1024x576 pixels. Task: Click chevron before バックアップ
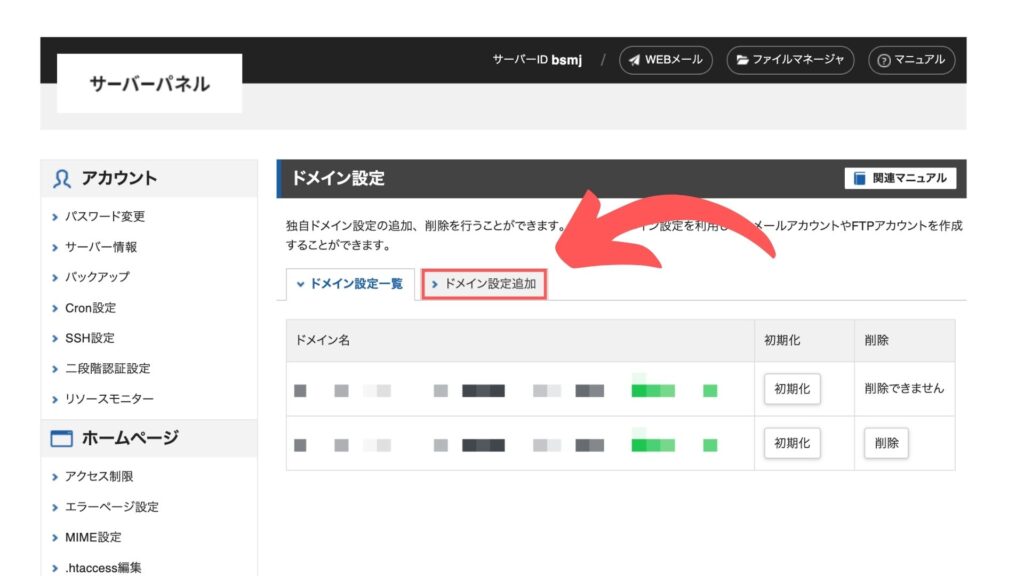click(x=55, y=278)
